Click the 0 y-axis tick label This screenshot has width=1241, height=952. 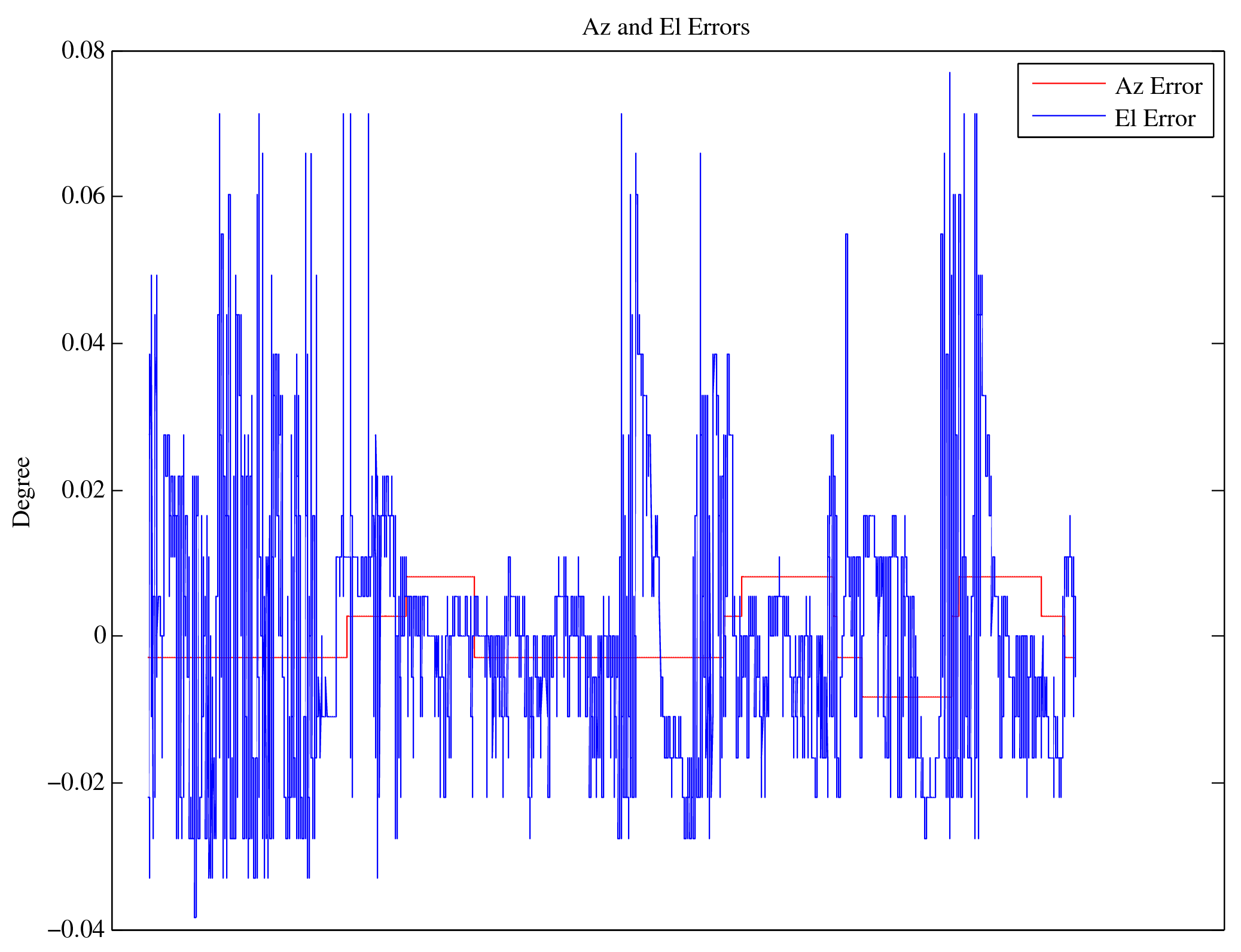pos(100,636)
